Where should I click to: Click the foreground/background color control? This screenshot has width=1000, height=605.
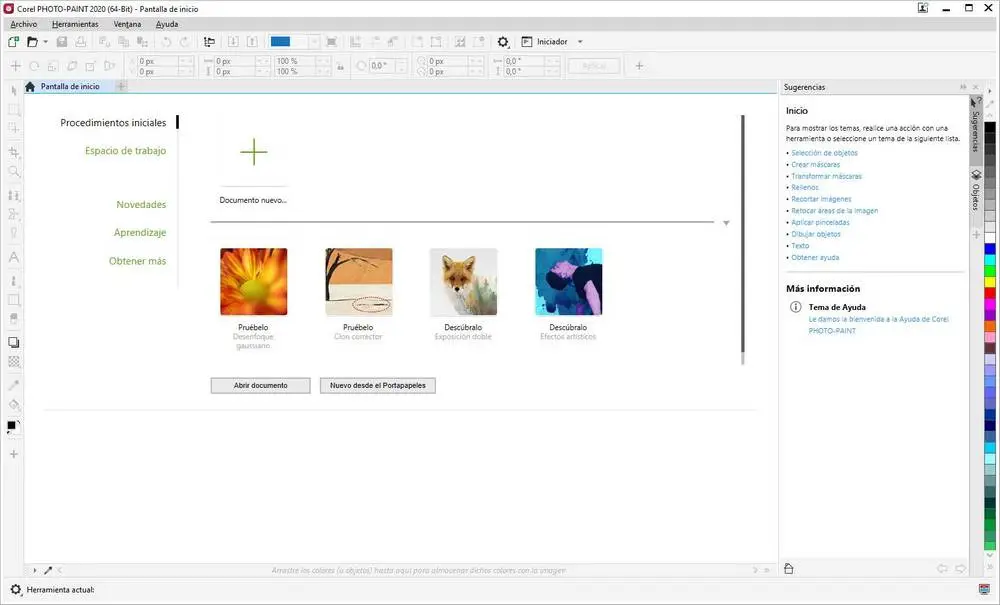pyautogui.click(x=13, y=427)
